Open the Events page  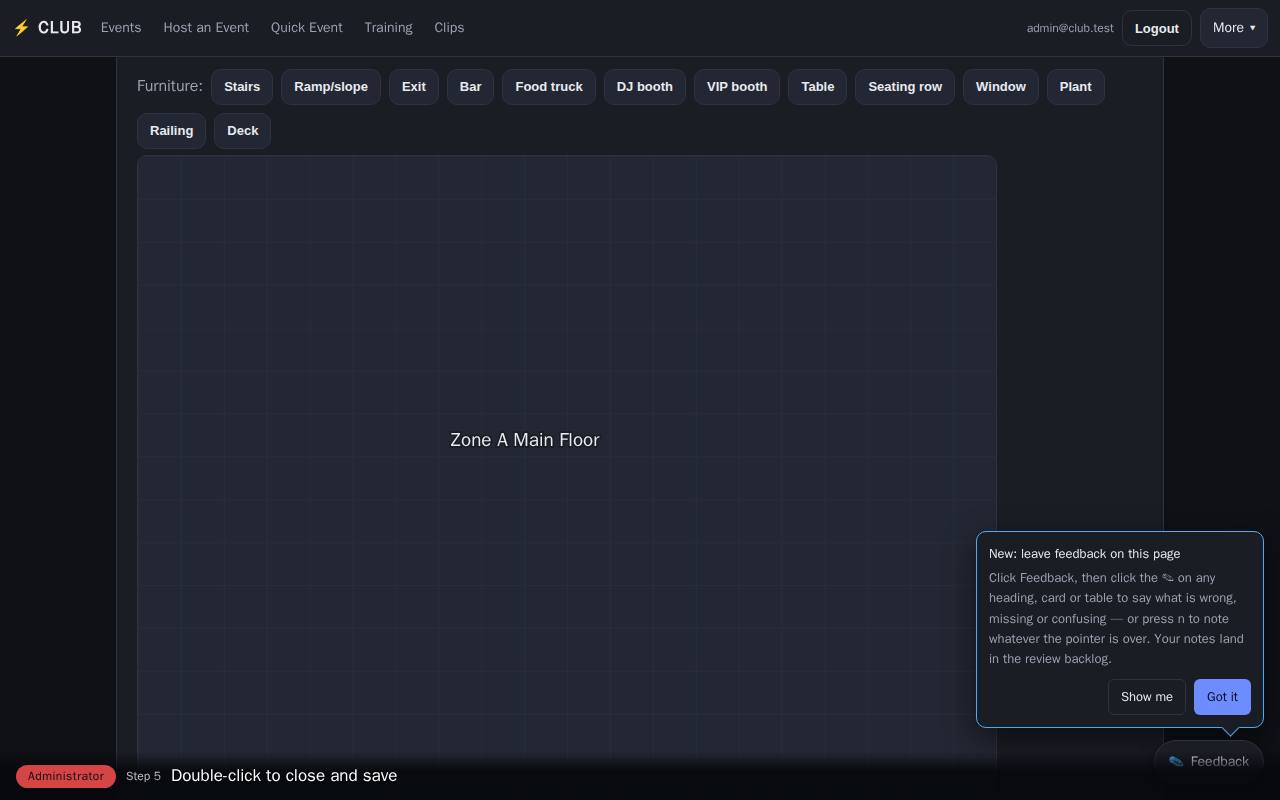pos(121,28)
